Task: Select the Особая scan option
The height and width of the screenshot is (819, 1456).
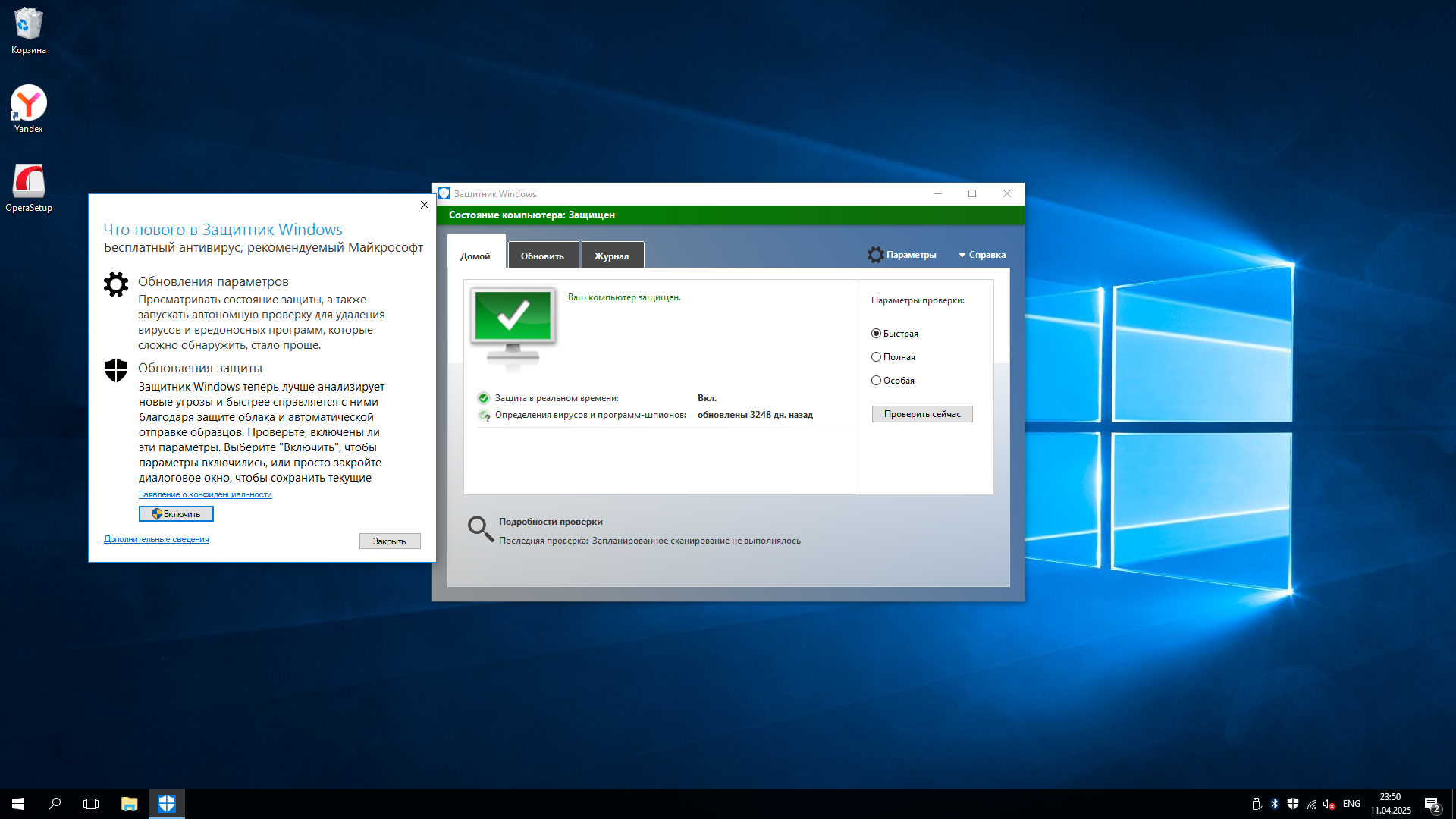Action: coord(876,381)
